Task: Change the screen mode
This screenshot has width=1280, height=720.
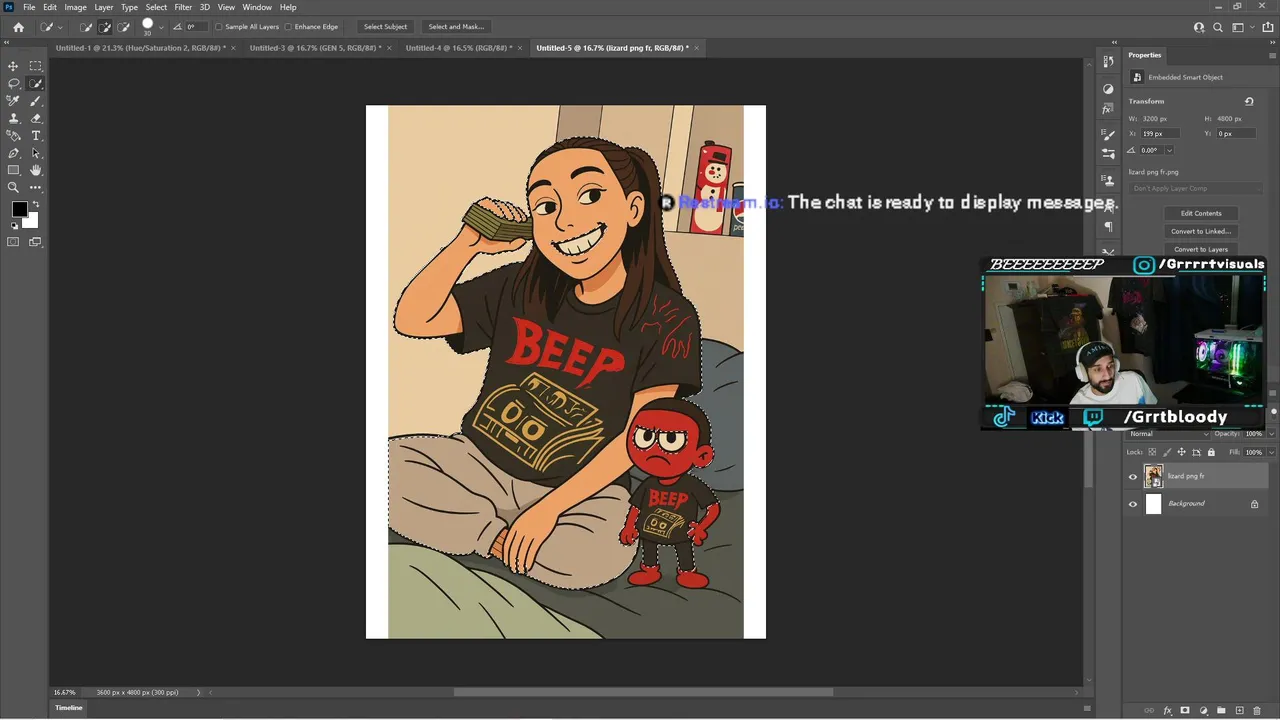Action: tap(35, 242)
